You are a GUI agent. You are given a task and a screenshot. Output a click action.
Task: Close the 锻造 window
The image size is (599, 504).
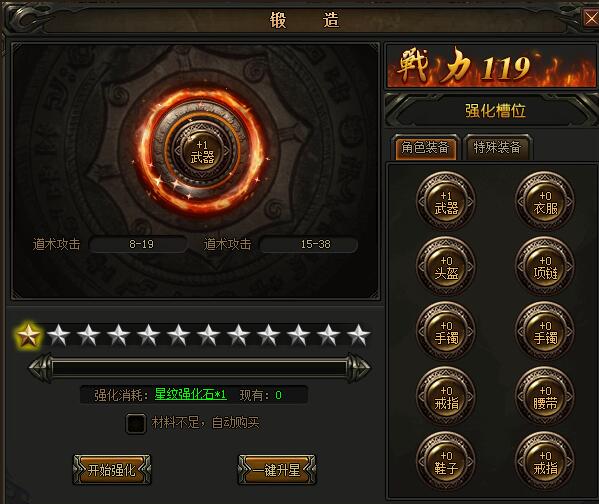591,18
